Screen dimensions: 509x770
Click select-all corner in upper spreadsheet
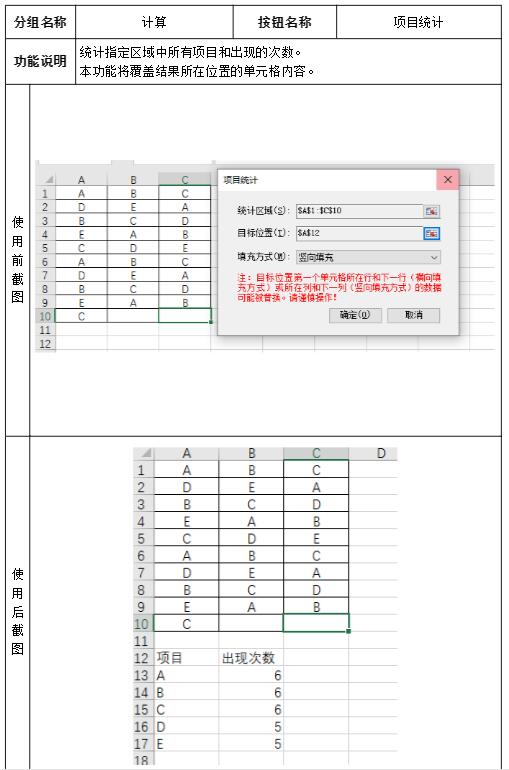(x=47, y=180)
